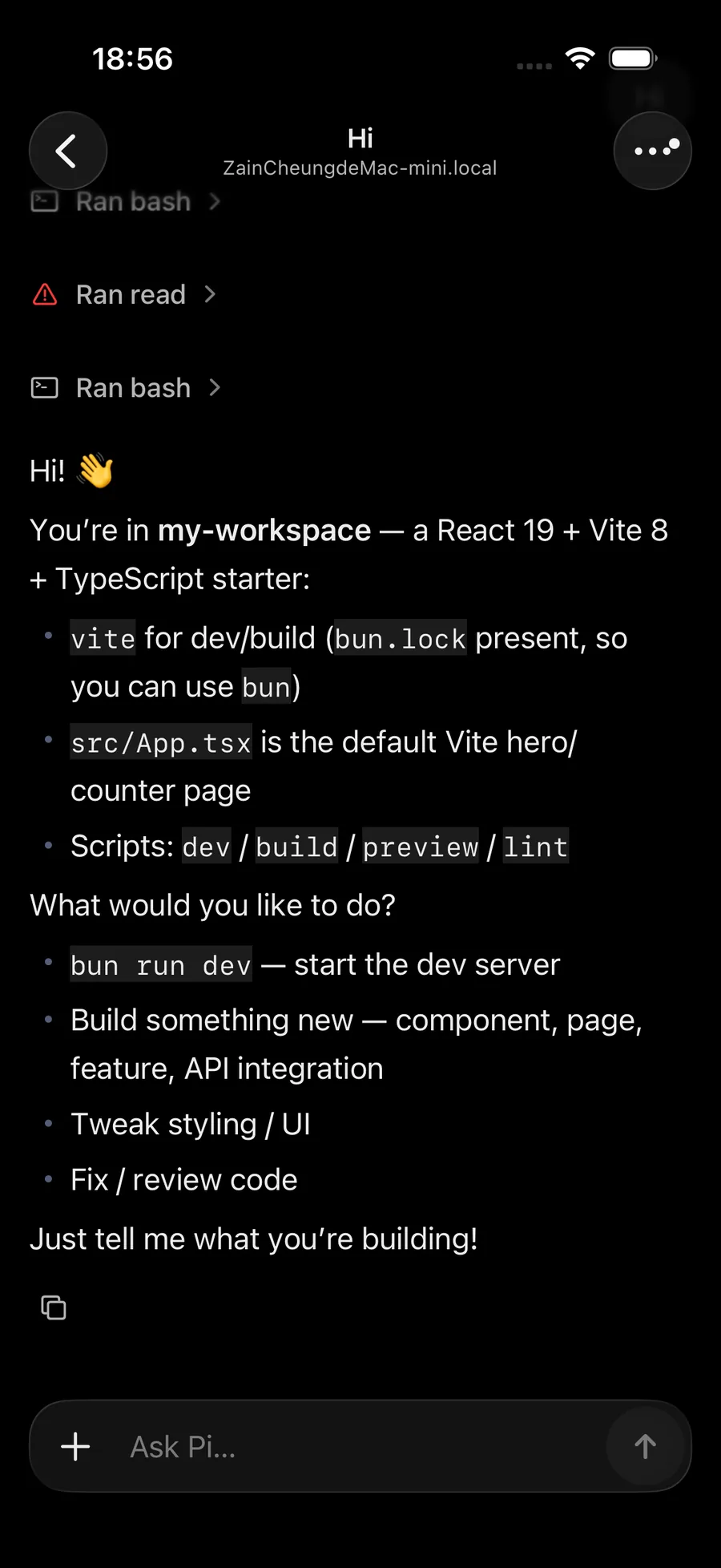This screenshot has width=721, height=1568.
Task: Tap the plus attachment icon
Action: pyautogui.click(x=75, y=1446)
